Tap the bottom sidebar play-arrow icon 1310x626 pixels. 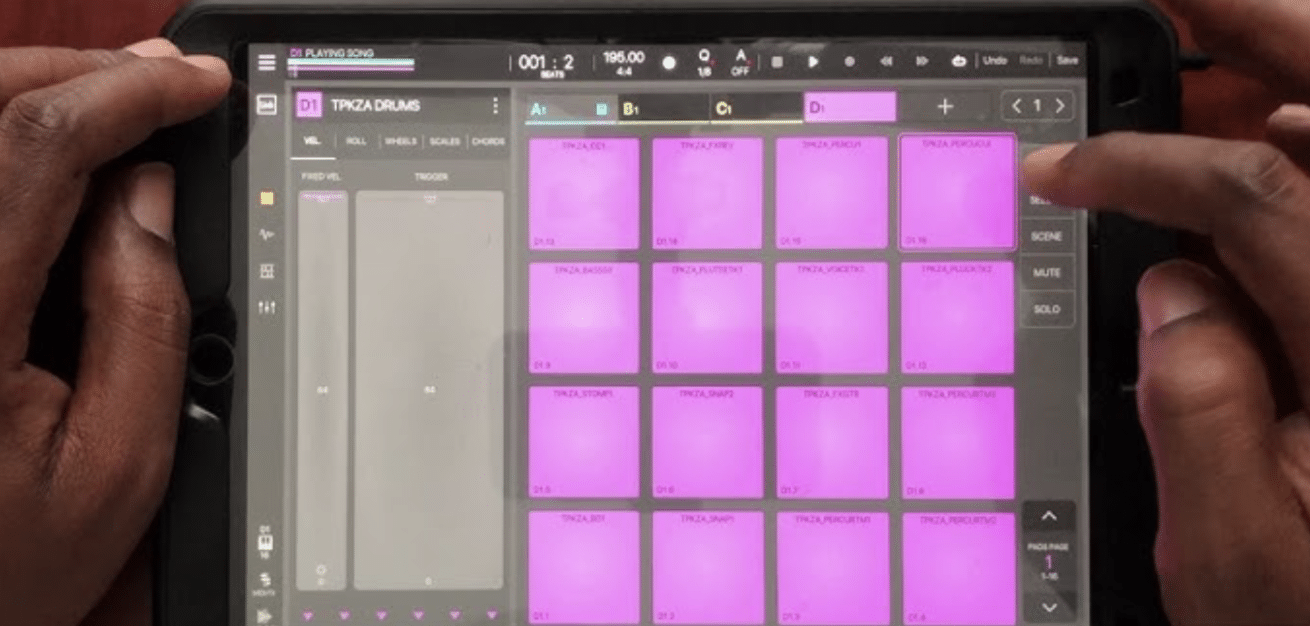point(266,616)
